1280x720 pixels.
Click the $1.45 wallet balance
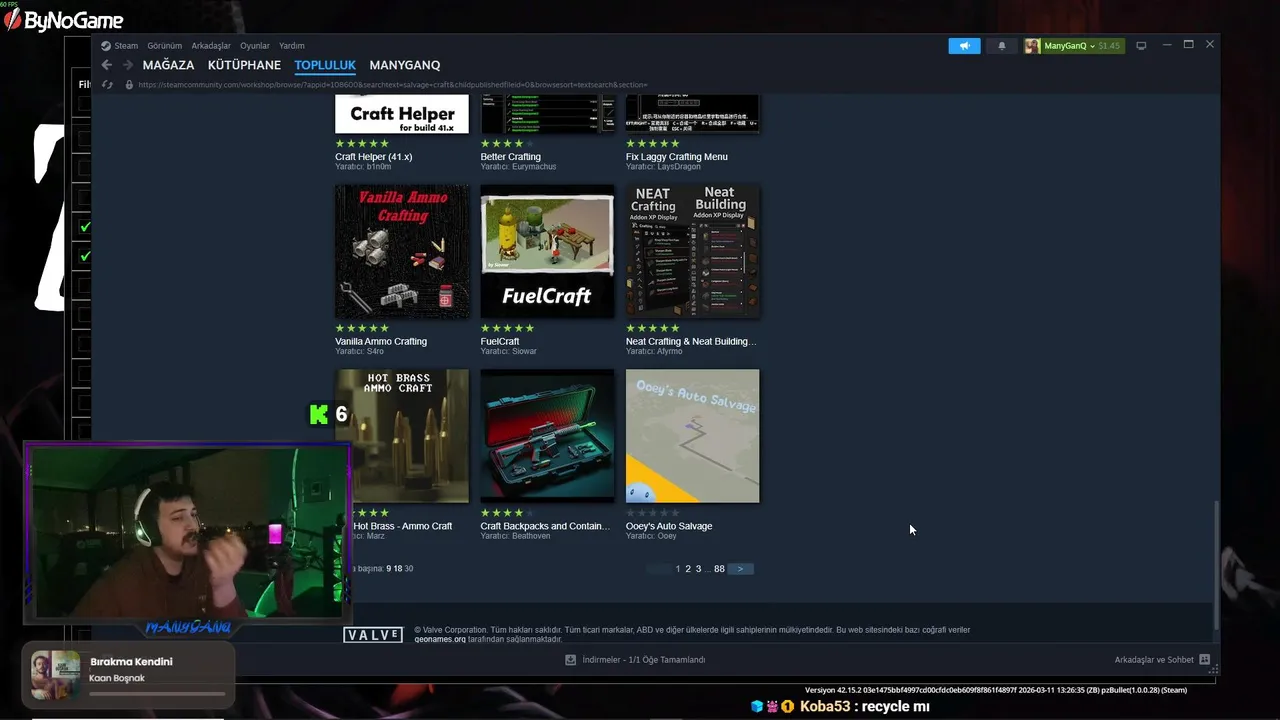coord(1109,45)
